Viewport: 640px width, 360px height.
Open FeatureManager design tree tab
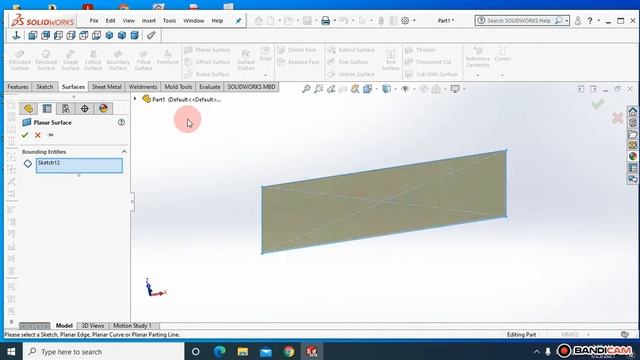click(x=28, y=109)
